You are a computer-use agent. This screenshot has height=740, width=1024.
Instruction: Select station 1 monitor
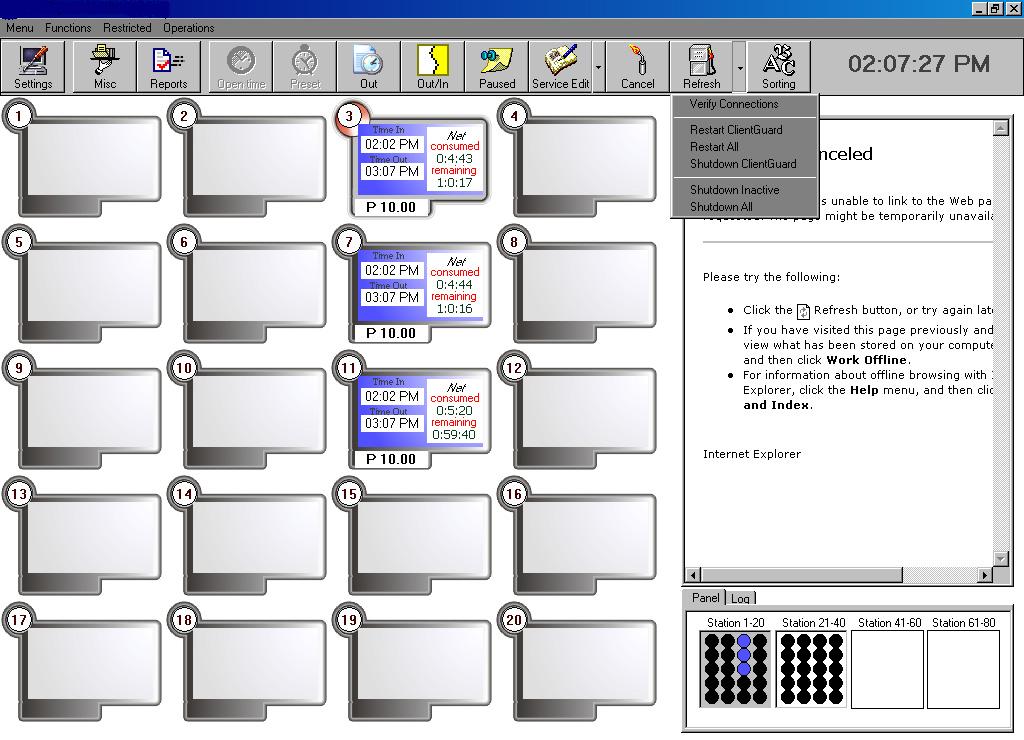[82, 157]
